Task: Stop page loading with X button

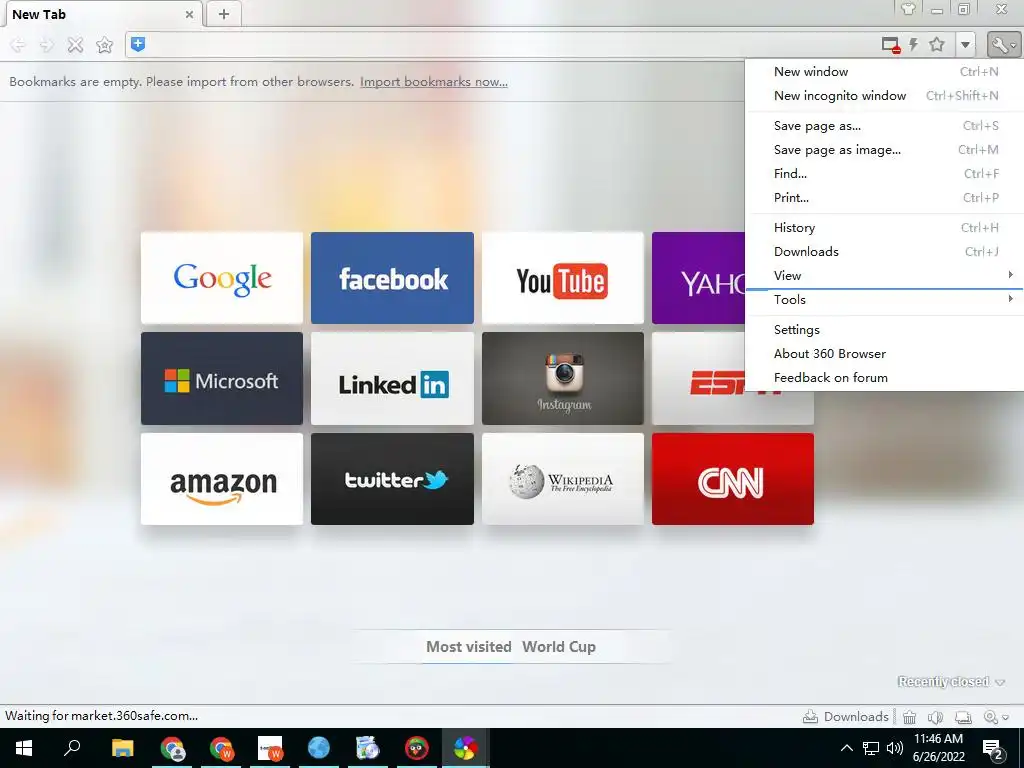Action: 76,44
